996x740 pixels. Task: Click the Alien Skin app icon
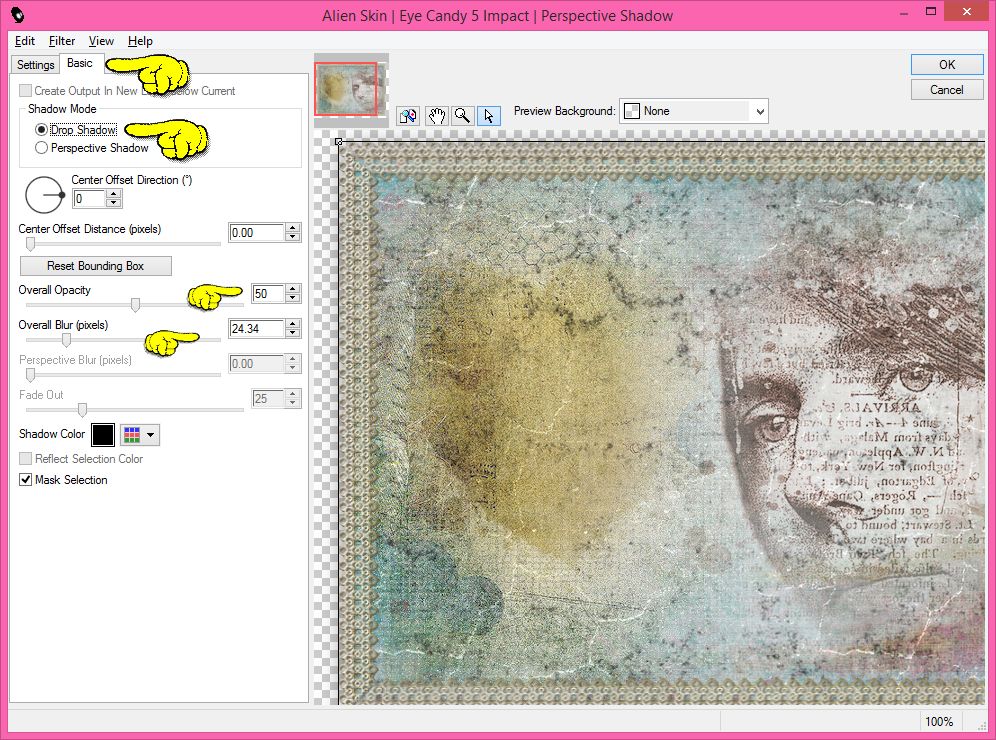click(x=18, y=15)
